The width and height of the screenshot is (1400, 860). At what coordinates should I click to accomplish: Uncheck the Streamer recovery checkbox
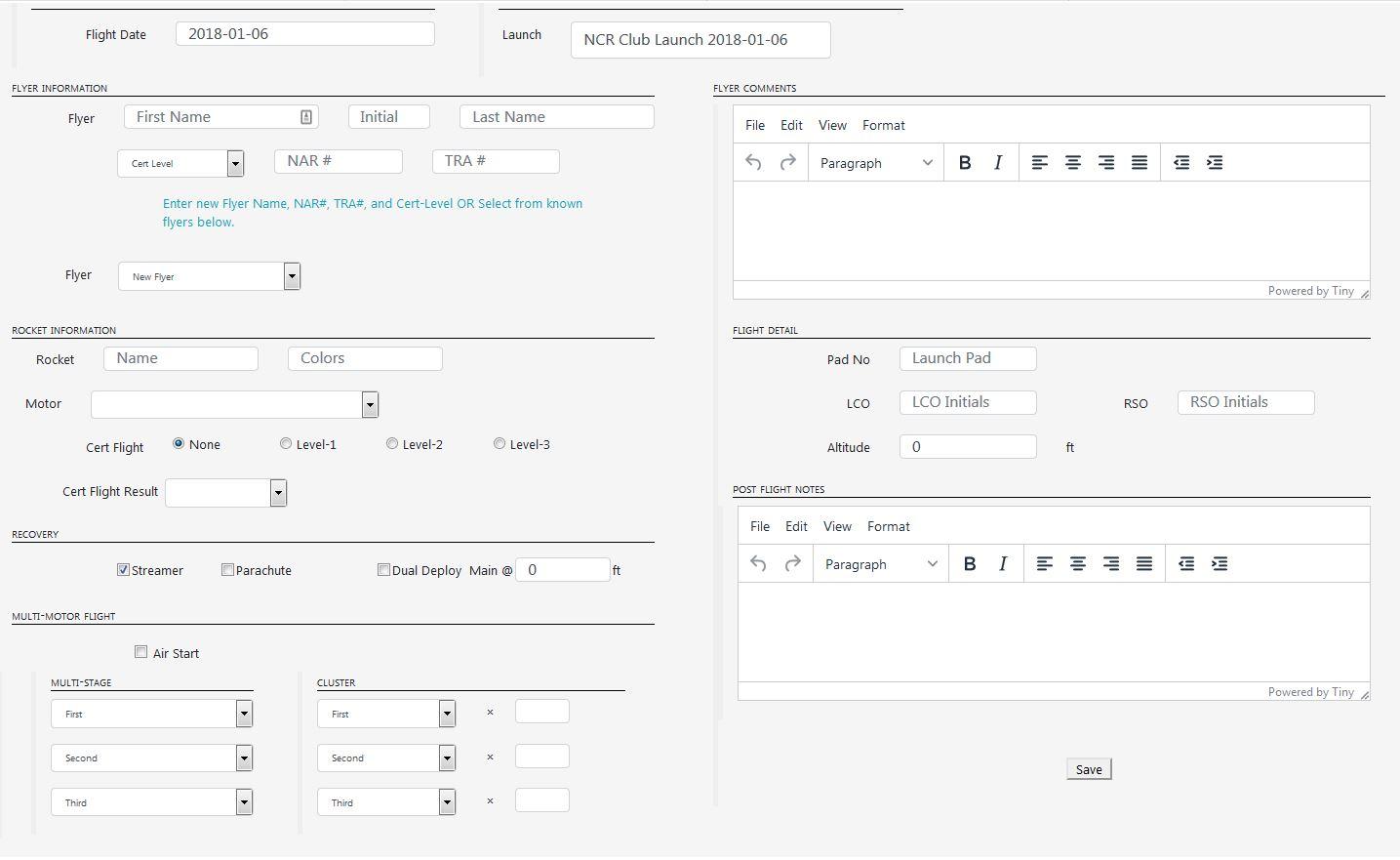click(124, 570)
